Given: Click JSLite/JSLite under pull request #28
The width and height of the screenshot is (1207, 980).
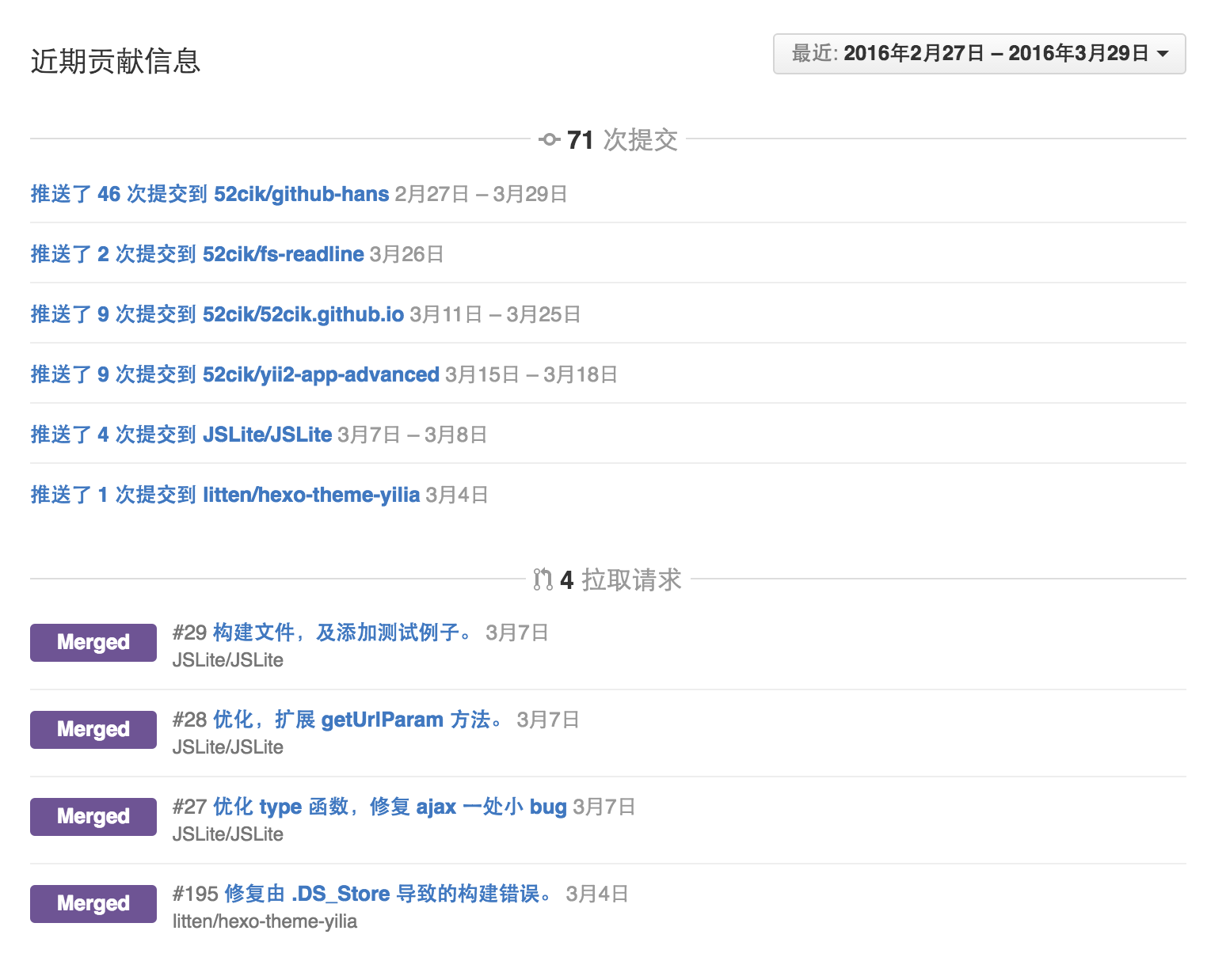Looking at the screenshot, I should [x=228, y=746].
